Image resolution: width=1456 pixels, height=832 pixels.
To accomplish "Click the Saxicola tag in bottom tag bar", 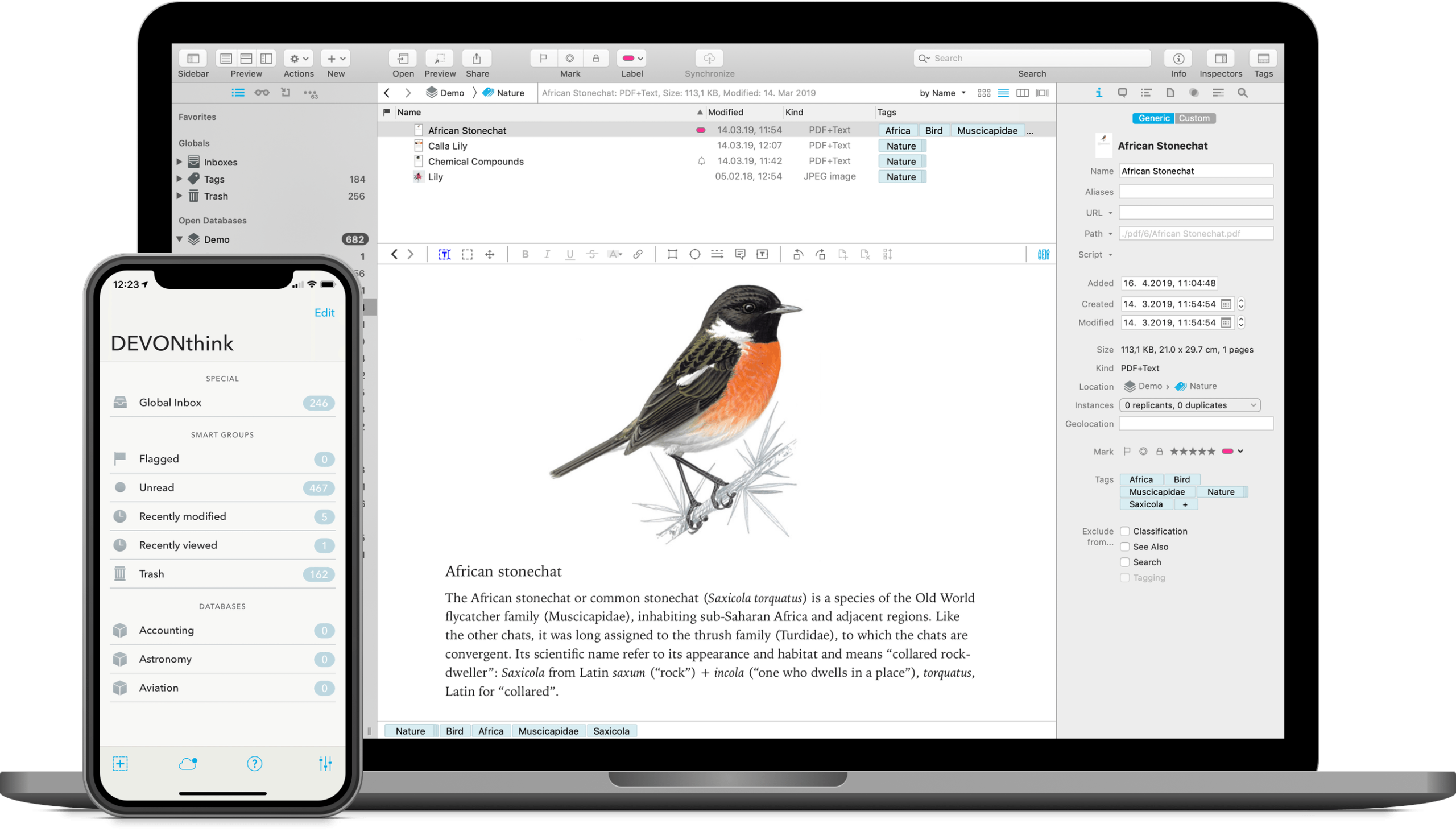I will click(611, 731).
